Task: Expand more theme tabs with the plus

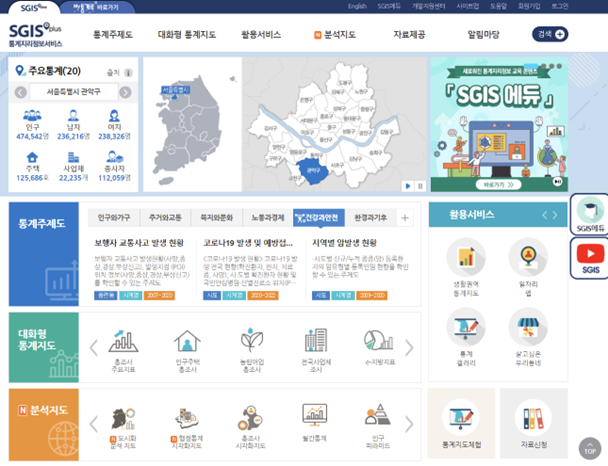Action: (x=405, y=217)
